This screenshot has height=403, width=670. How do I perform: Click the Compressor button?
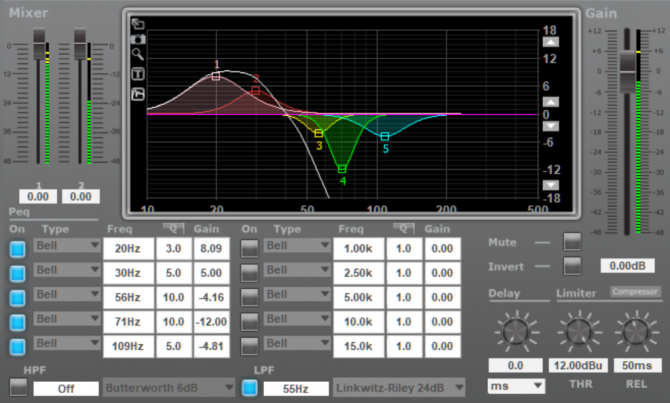[x=634, y=292]
